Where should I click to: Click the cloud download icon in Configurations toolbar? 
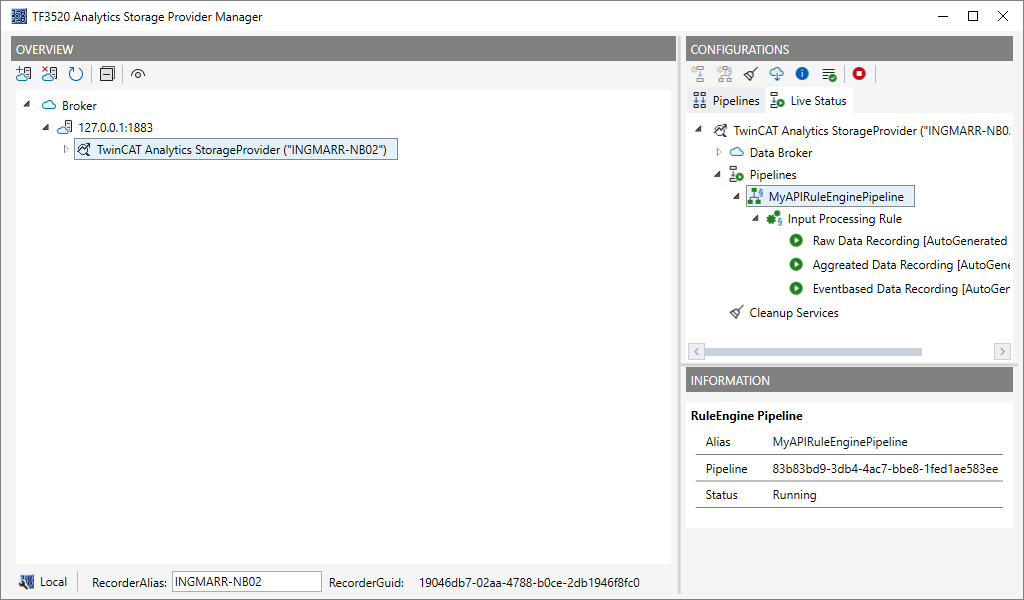(776, 74)
